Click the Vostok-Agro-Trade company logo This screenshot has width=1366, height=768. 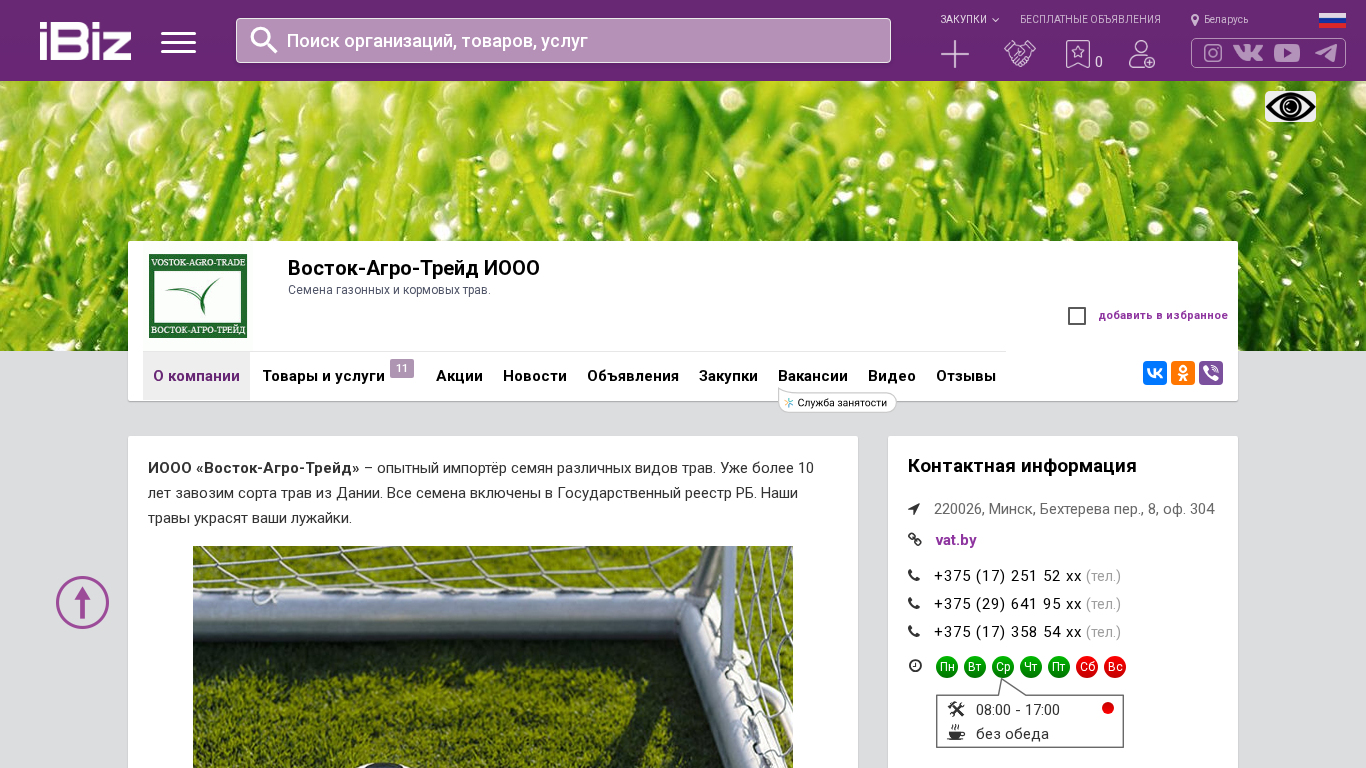coord(198,296)
